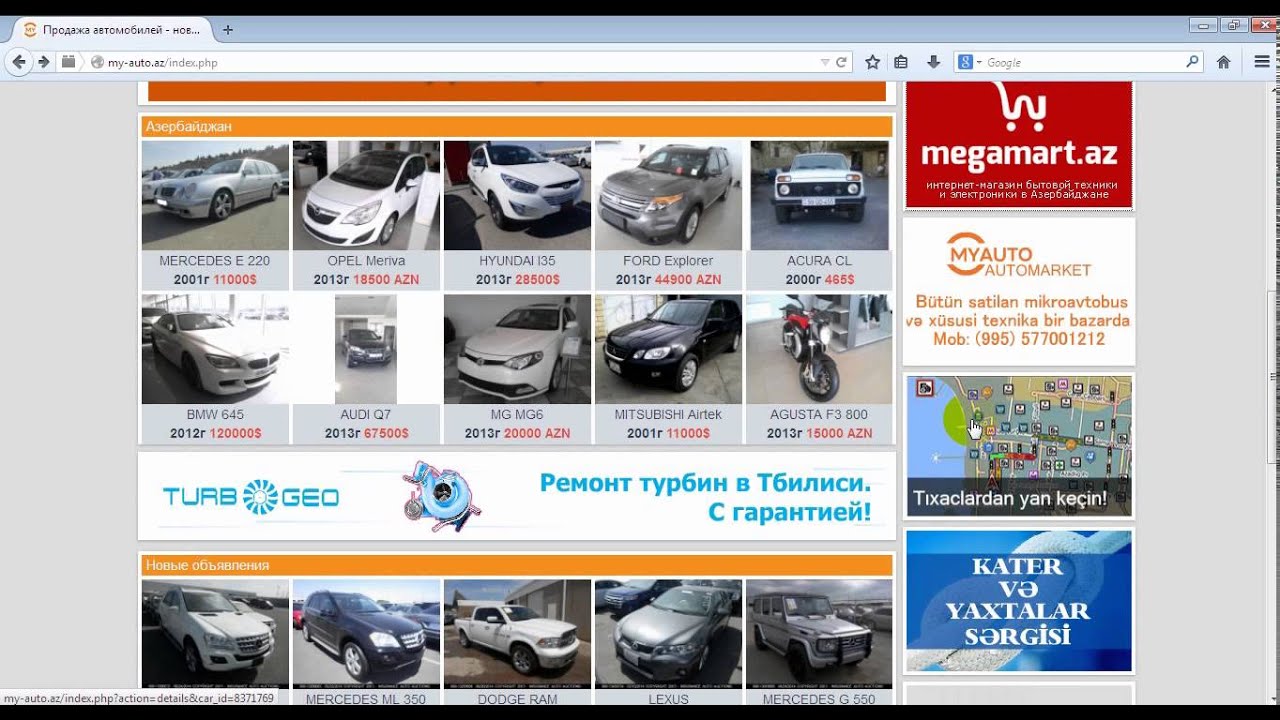Click the 67500$ price text
The image size is (1280, 720).
click(x=386, y=434)
